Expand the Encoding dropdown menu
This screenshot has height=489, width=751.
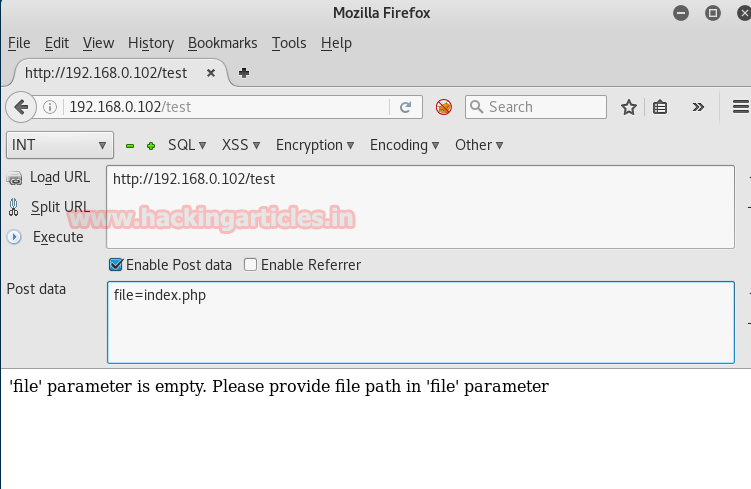404,145
